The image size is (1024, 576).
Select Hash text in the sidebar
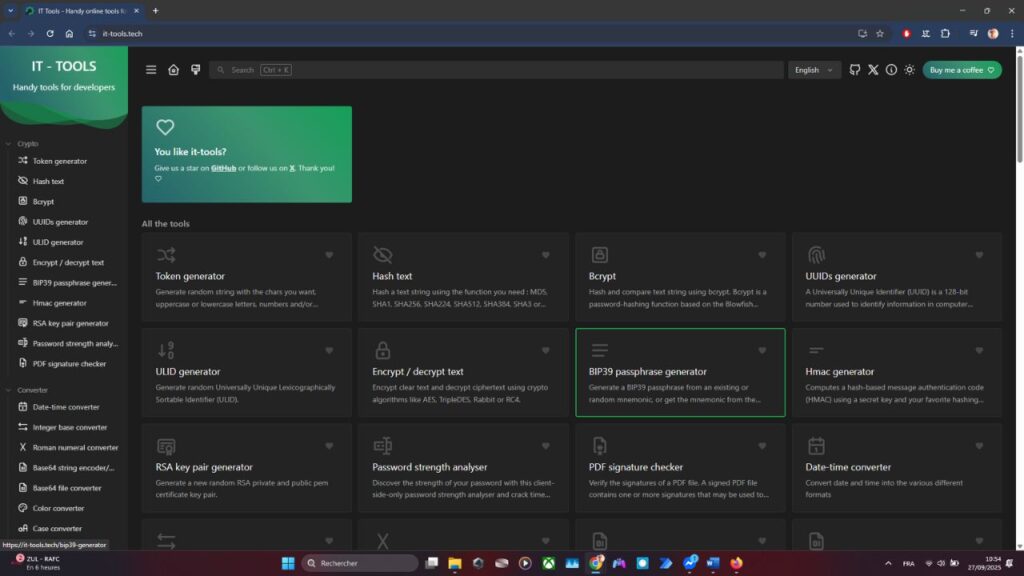48,181
